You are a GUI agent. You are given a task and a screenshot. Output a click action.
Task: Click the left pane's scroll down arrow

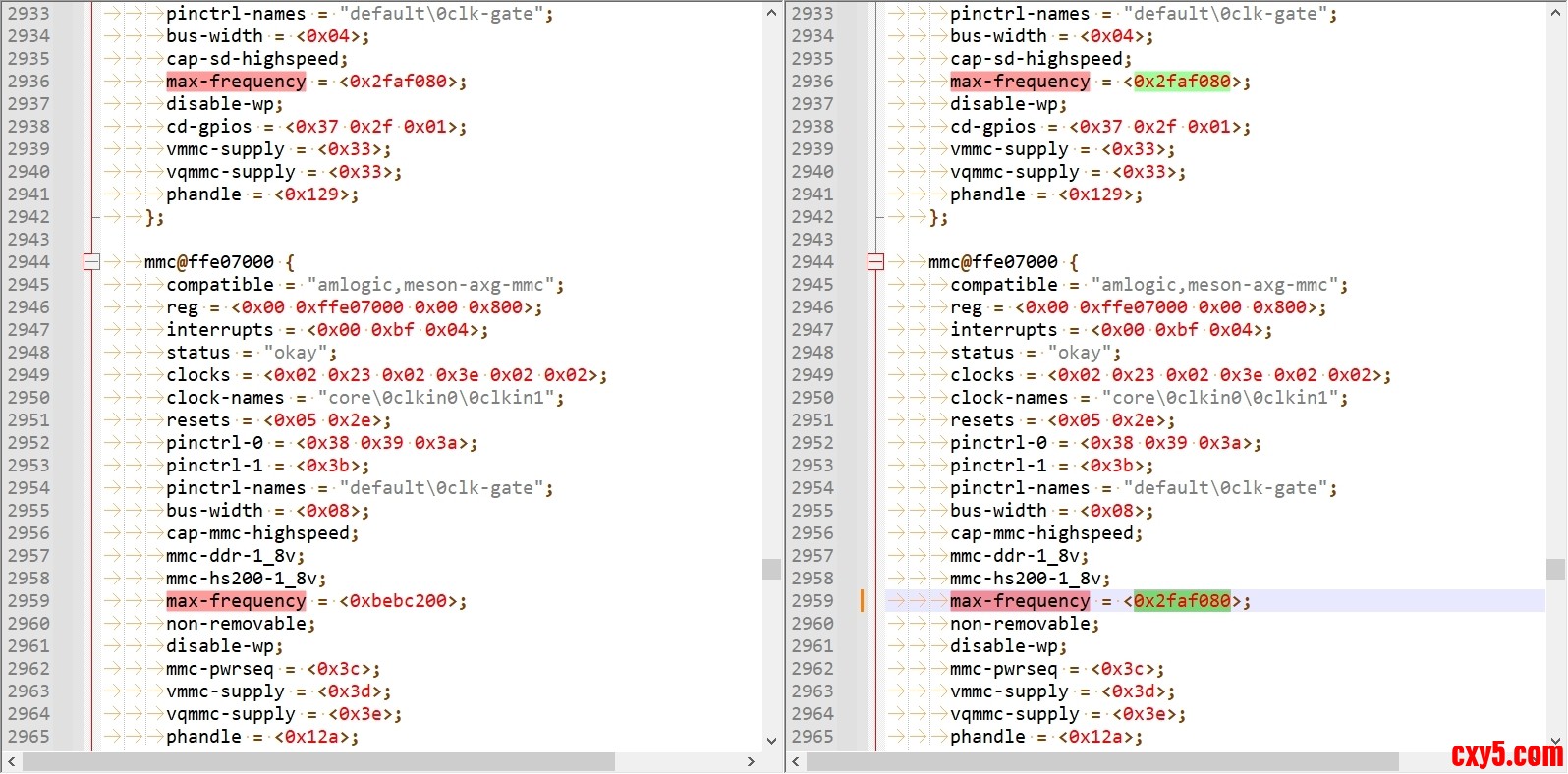click(x=771, y=740)
